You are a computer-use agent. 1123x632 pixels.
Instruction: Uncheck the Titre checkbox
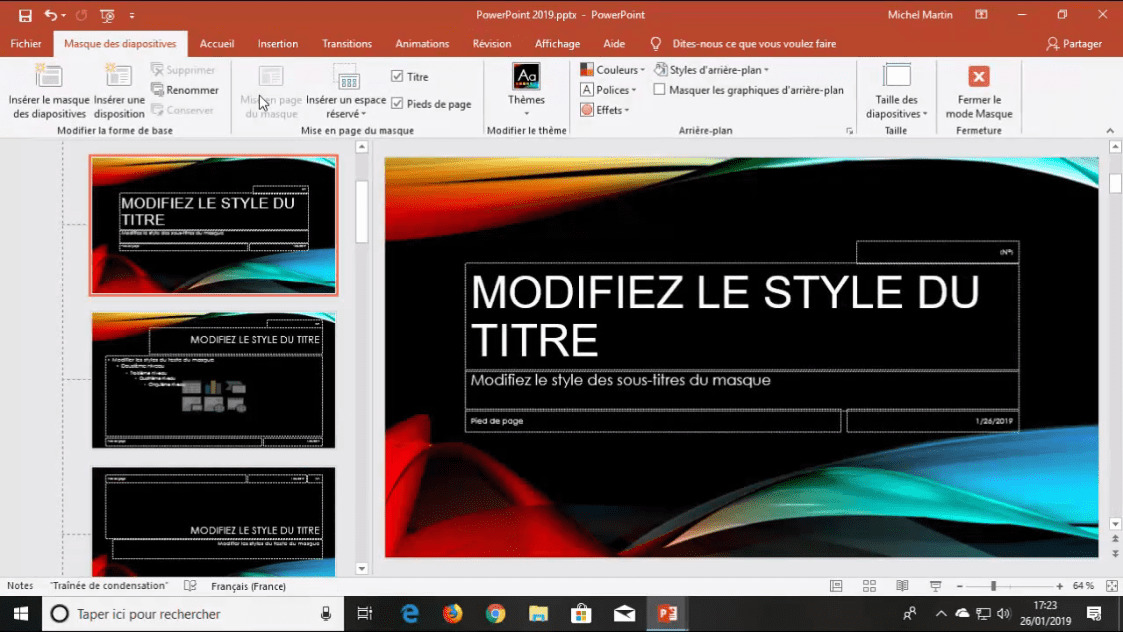tap(397, 77)
